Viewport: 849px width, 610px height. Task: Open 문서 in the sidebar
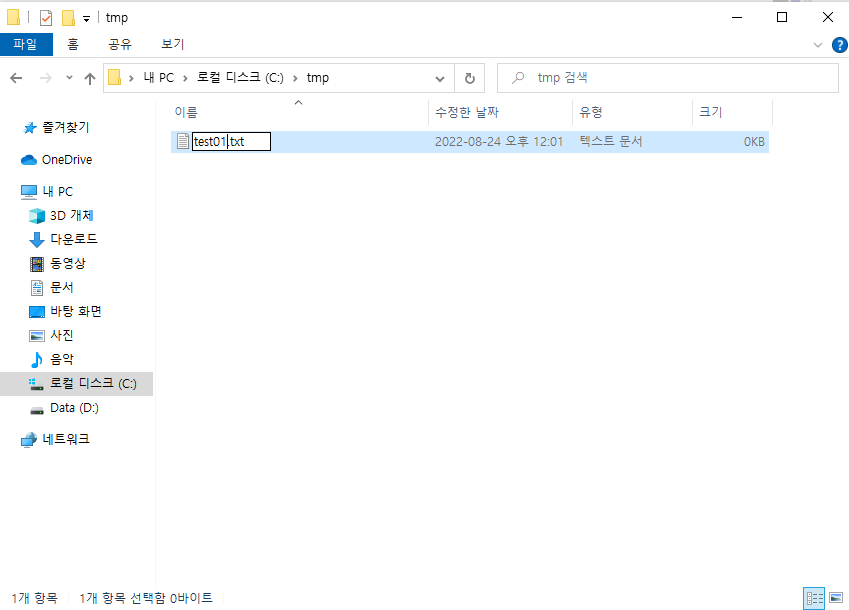click(61, 287)
